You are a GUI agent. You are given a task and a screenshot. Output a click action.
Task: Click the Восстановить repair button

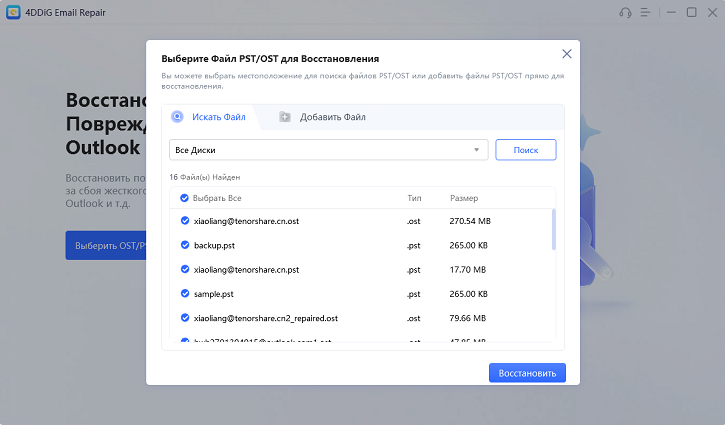[x=527, y=373]
